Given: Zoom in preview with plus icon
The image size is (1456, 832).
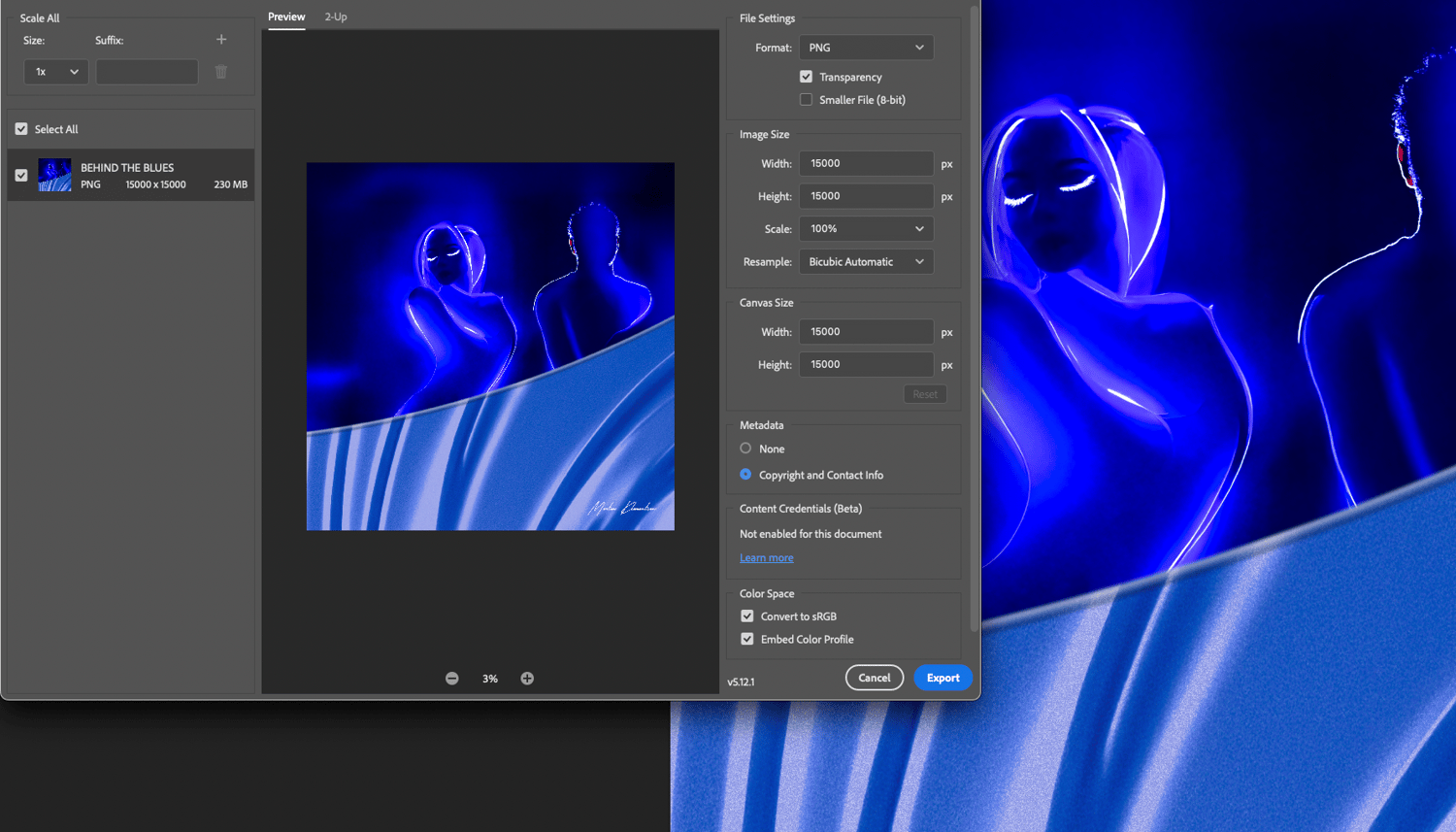Looking at the screenshot, I should coord(527,679).
